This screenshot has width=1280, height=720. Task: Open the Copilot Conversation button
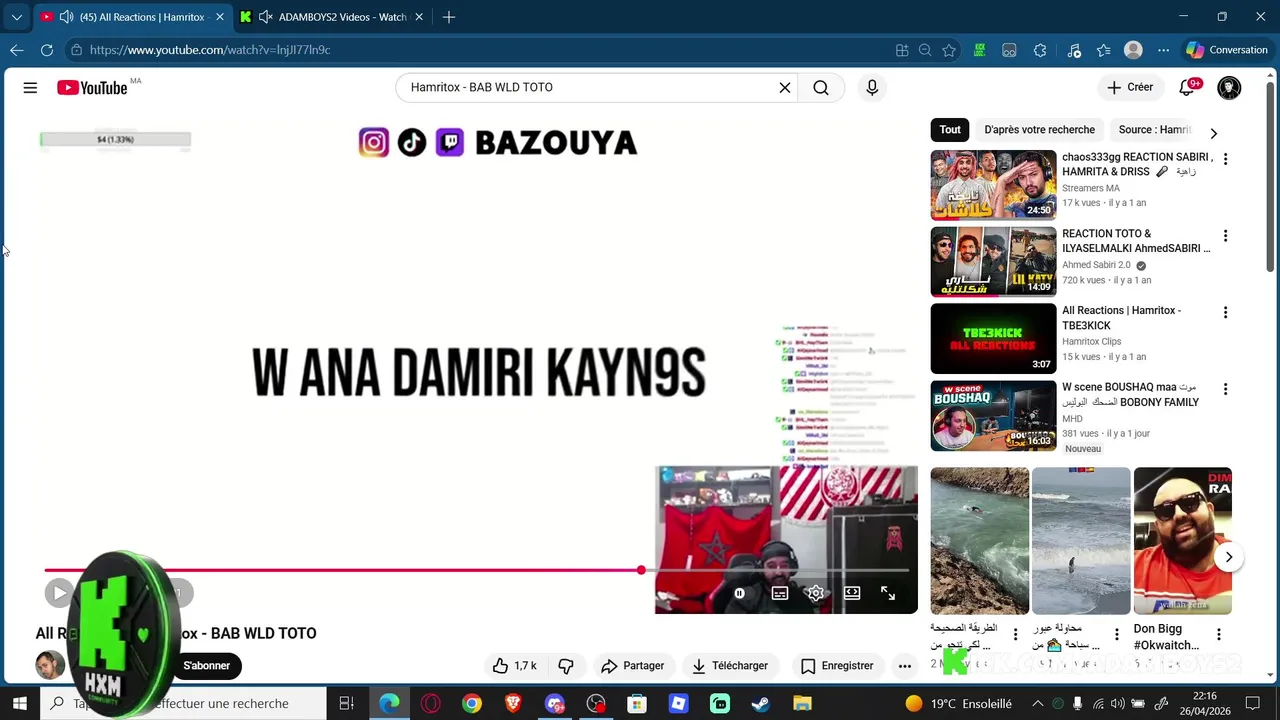pyautogui.click(x=1226, y=50)
